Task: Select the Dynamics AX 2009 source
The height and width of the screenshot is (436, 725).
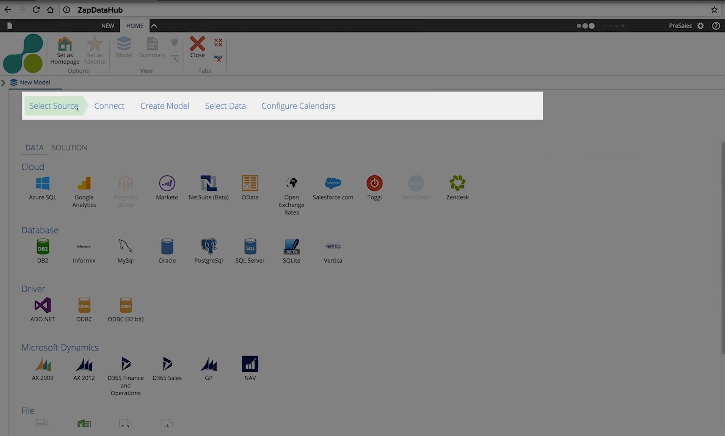Action: 43,368
